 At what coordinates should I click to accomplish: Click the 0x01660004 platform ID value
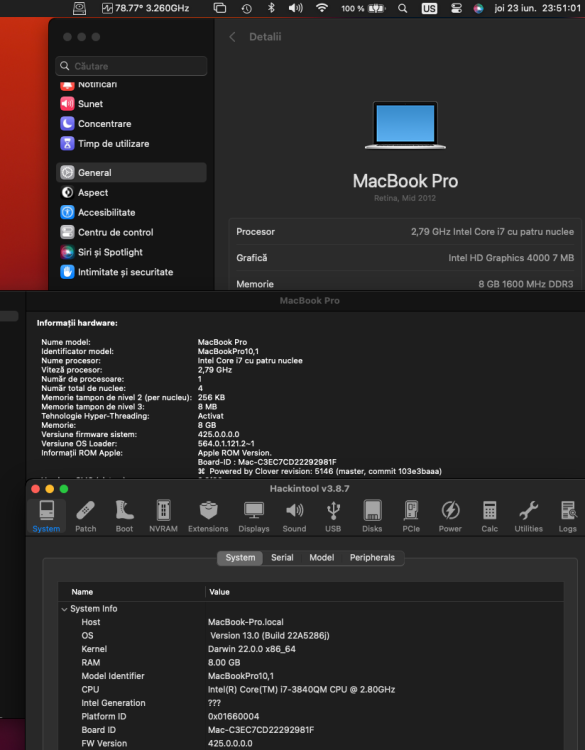(x=233, y=717)
